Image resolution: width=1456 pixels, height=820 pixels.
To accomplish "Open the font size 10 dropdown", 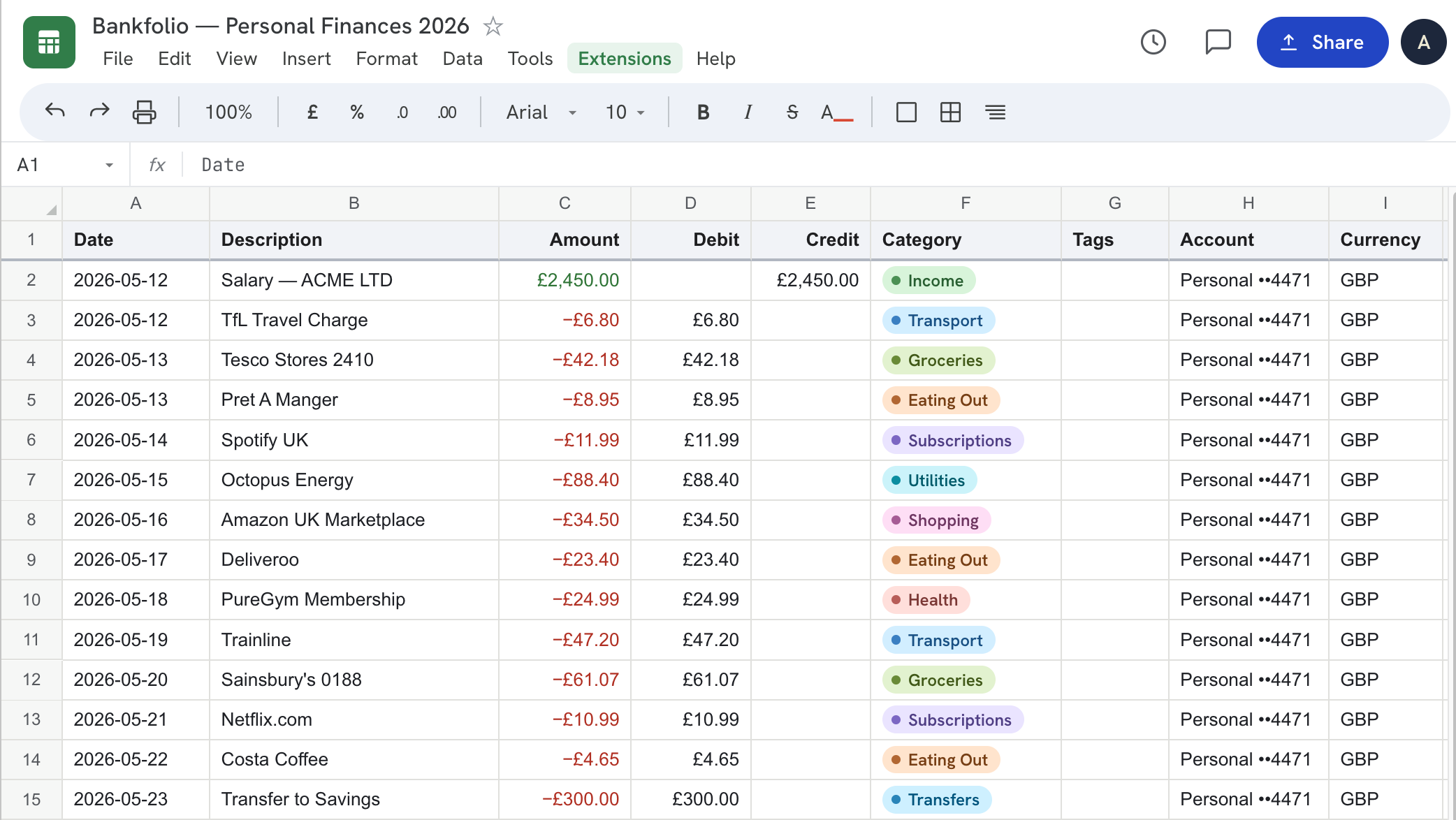I will [x=625, y=112].
